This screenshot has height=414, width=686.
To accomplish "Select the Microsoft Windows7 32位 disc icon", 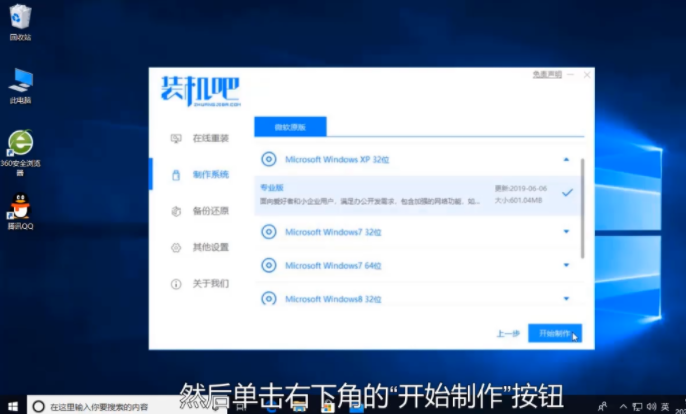I will (x=268, y=232).
